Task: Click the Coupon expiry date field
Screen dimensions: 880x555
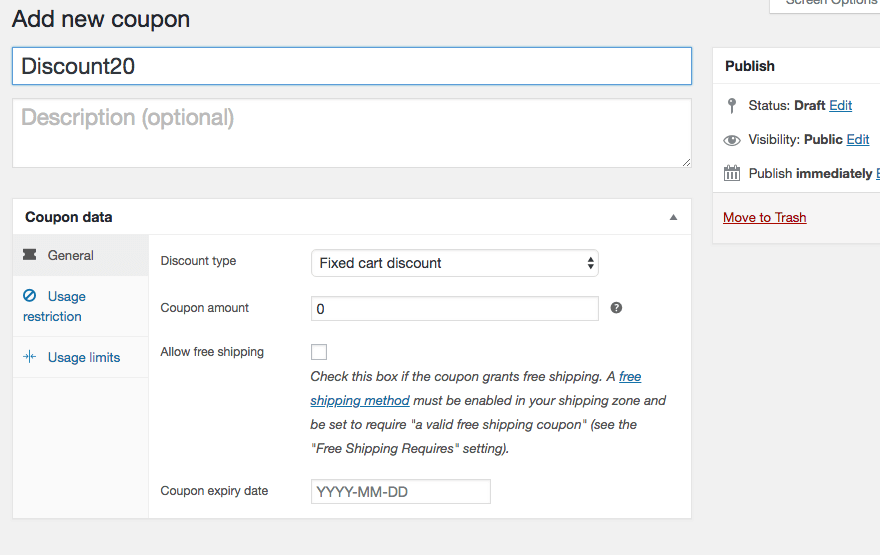Action: [400, 491]
